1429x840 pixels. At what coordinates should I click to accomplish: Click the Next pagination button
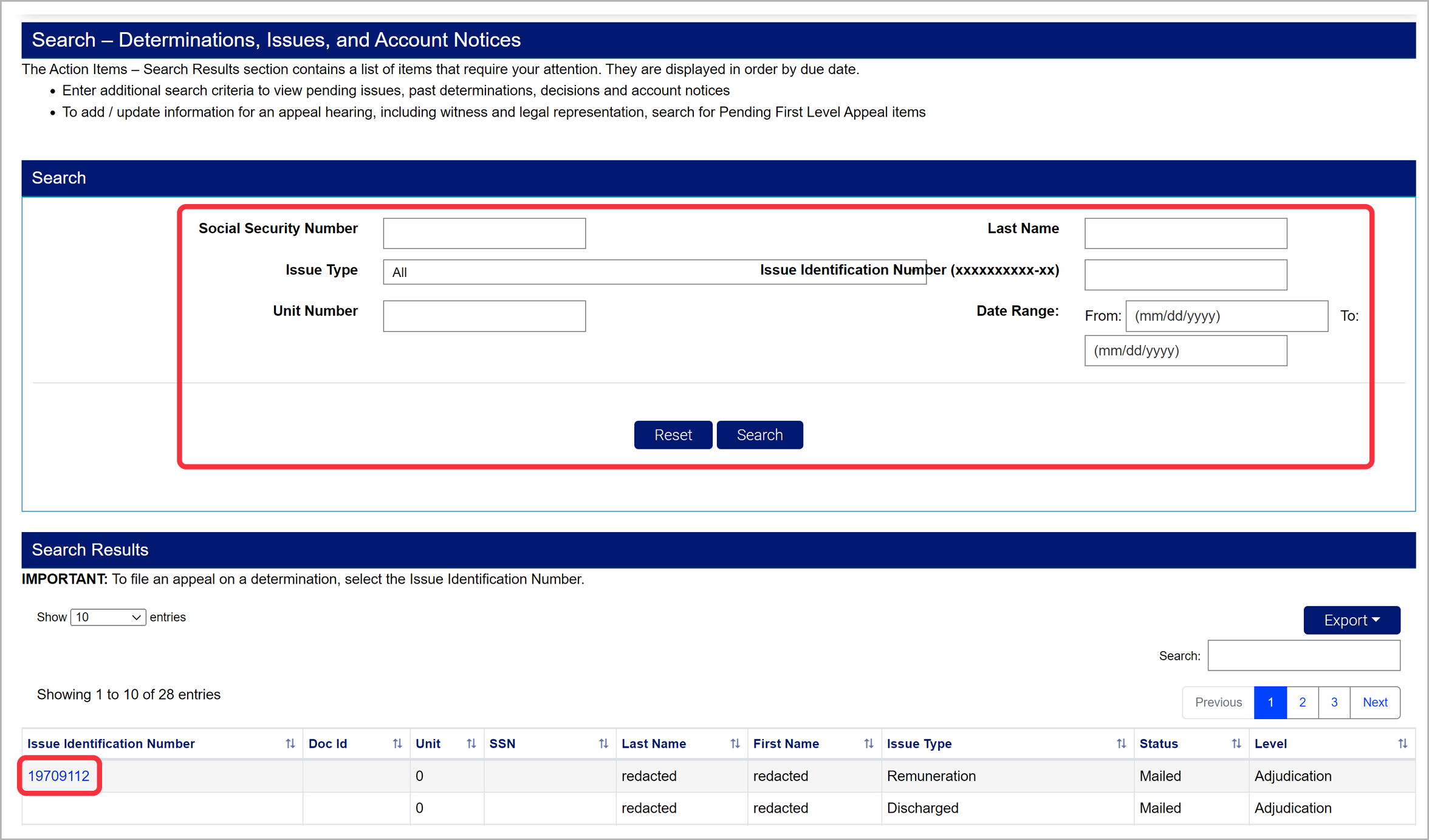[x=1374, y=702]
